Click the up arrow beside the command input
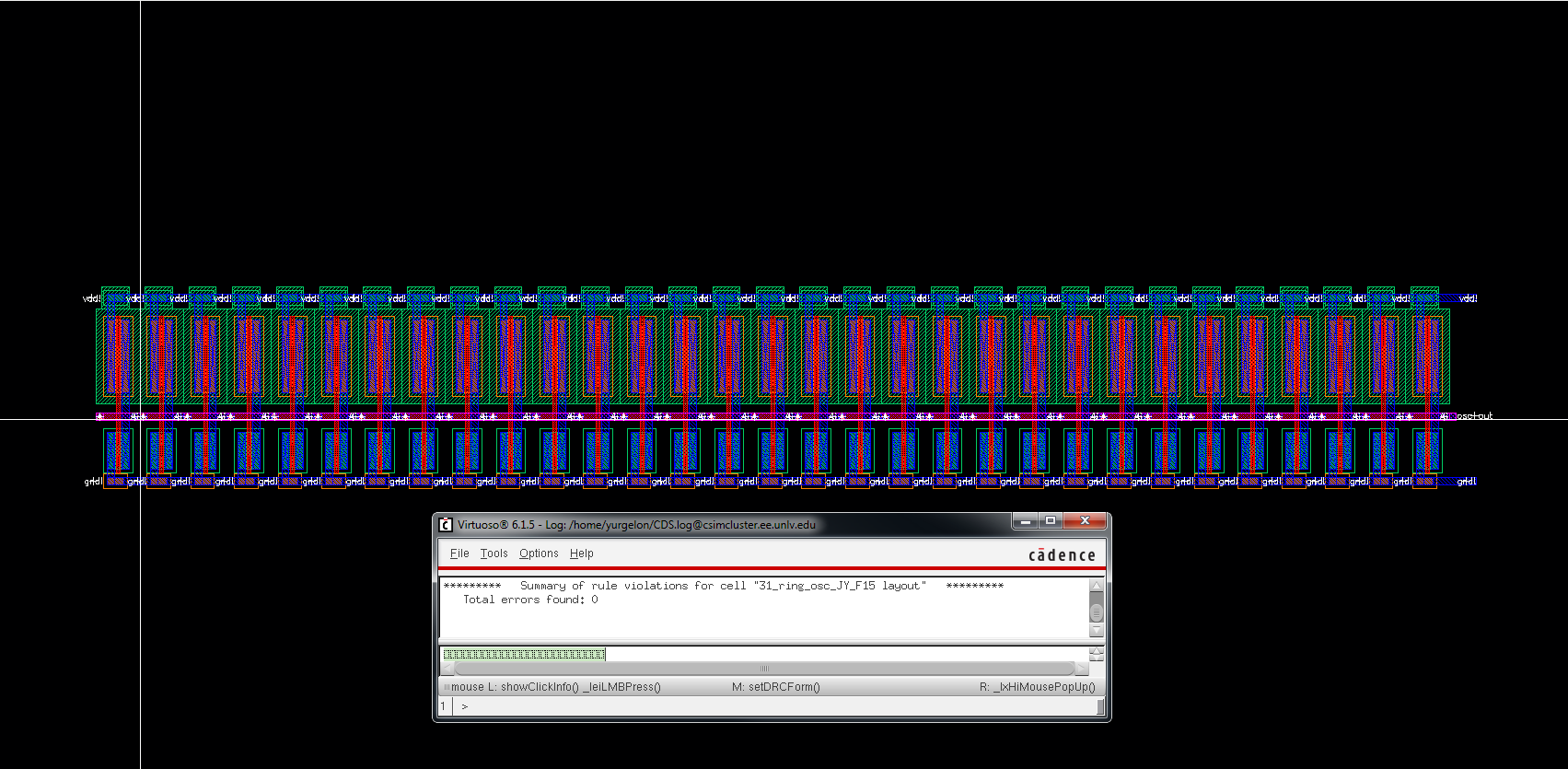This screenshot has width=1568, height=769. coord(1096,650)
